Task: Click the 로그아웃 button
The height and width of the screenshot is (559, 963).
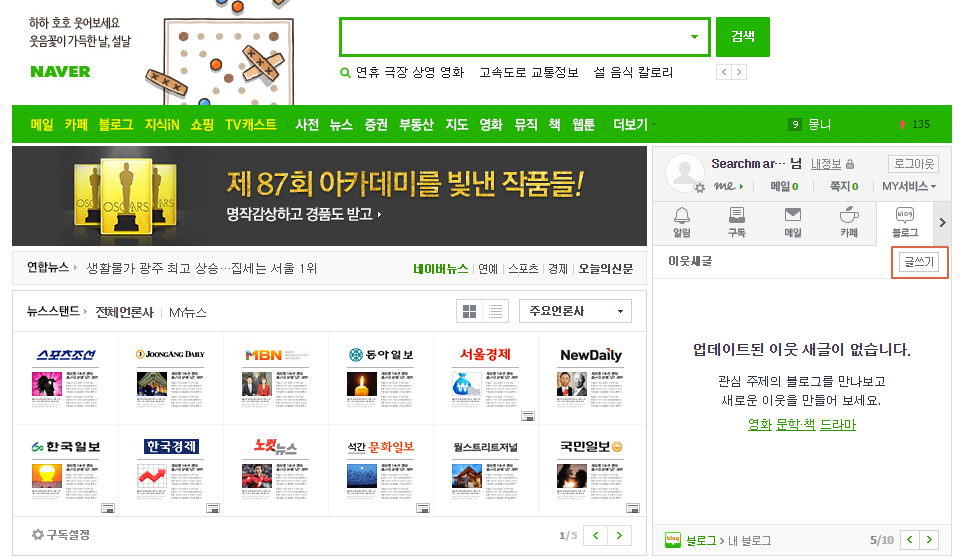Action: [x=913, y=164]
